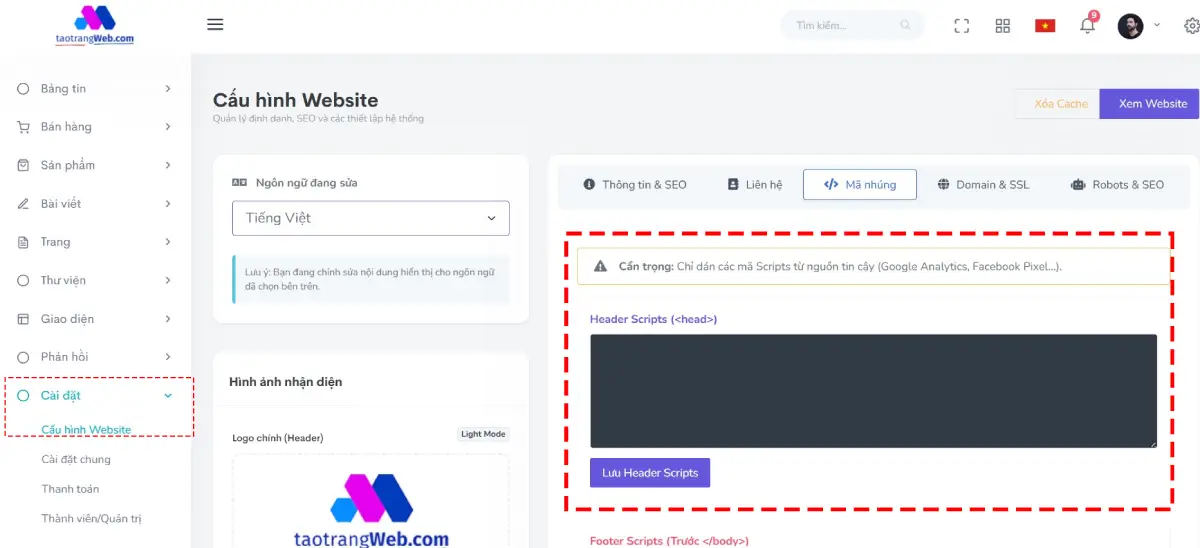The image size is (1200, 548).
Task: Click the search magnifier icon
Action: 906,26
